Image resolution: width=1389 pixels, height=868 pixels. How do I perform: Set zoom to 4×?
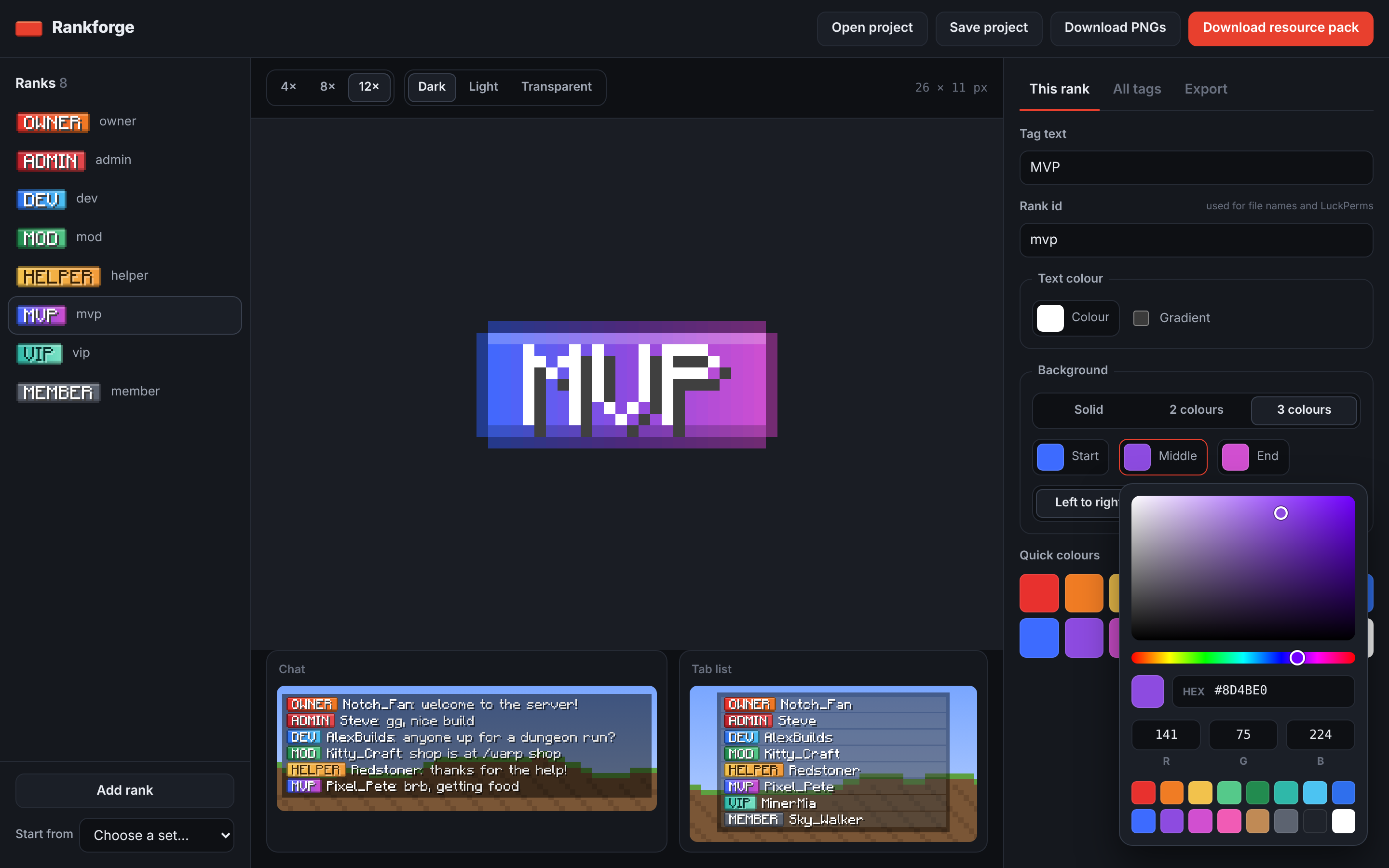pyautogui.click(x=288, y=87)
